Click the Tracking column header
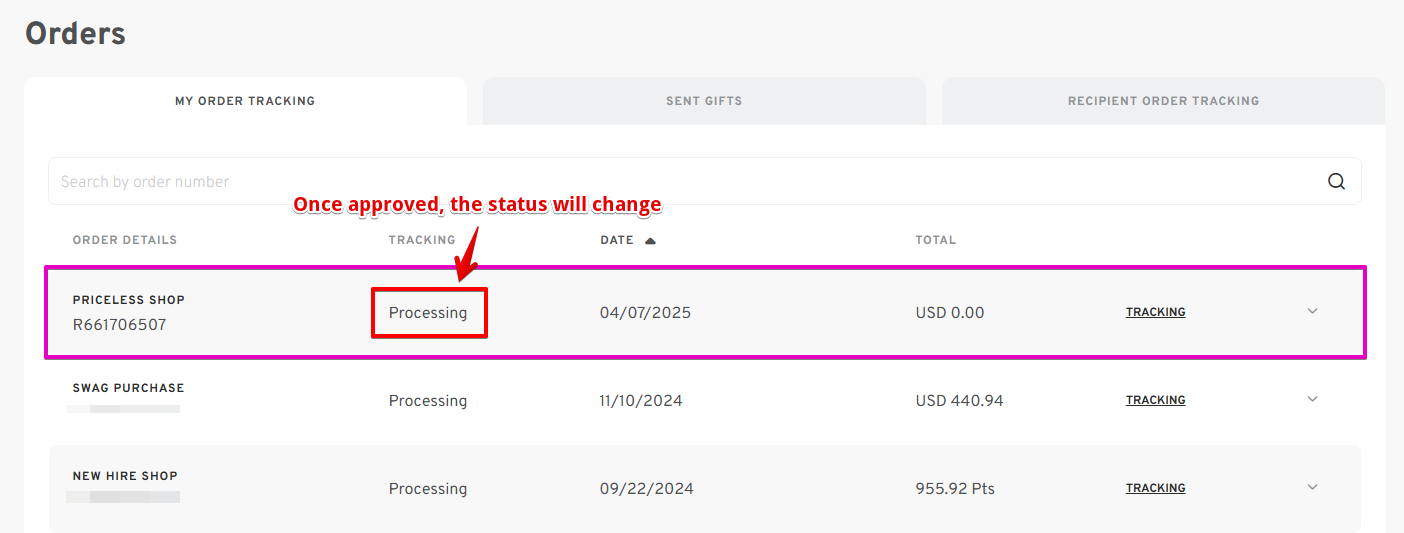Screen dimensions: 1404x533 422,240
